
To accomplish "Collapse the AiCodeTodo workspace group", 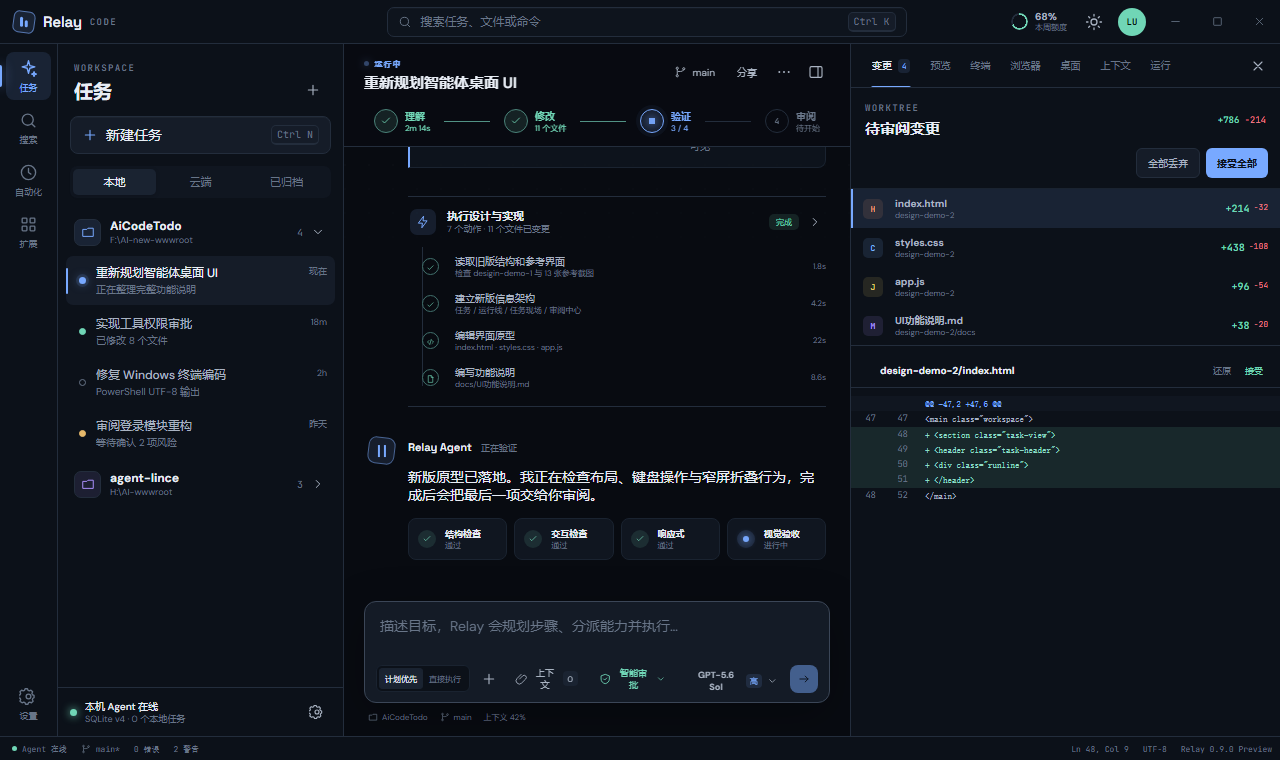I will pos(319,232).
